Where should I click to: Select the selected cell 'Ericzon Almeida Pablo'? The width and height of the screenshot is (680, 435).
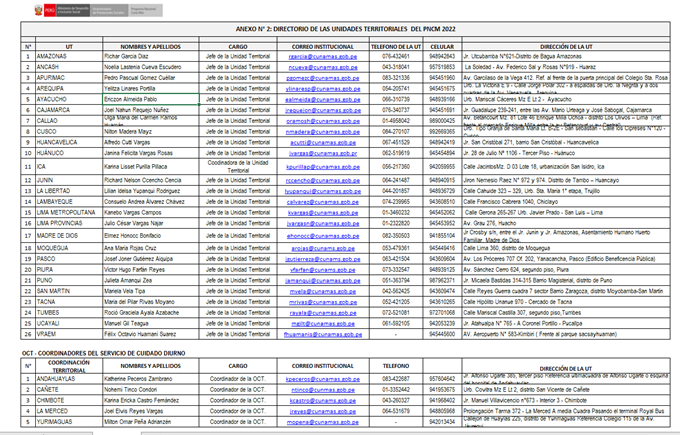click(x=151, y=99)
